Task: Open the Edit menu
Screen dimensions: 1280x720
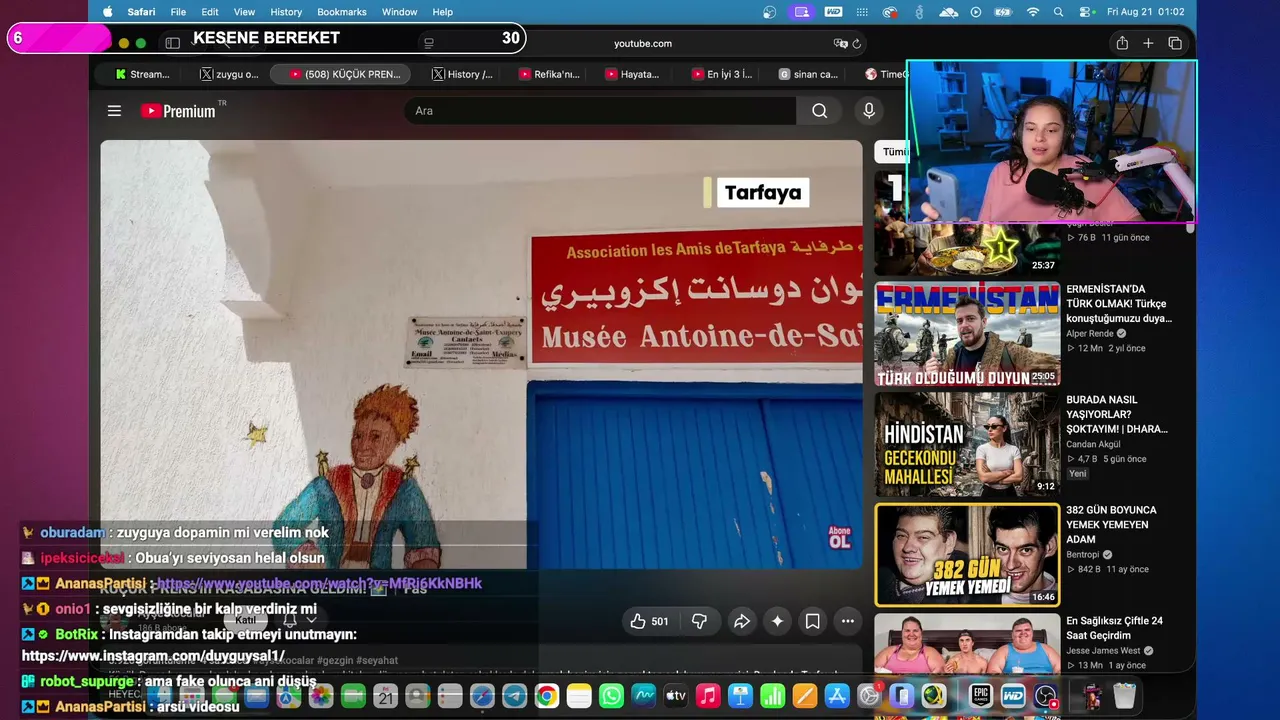Action: (x=210, y=12)
